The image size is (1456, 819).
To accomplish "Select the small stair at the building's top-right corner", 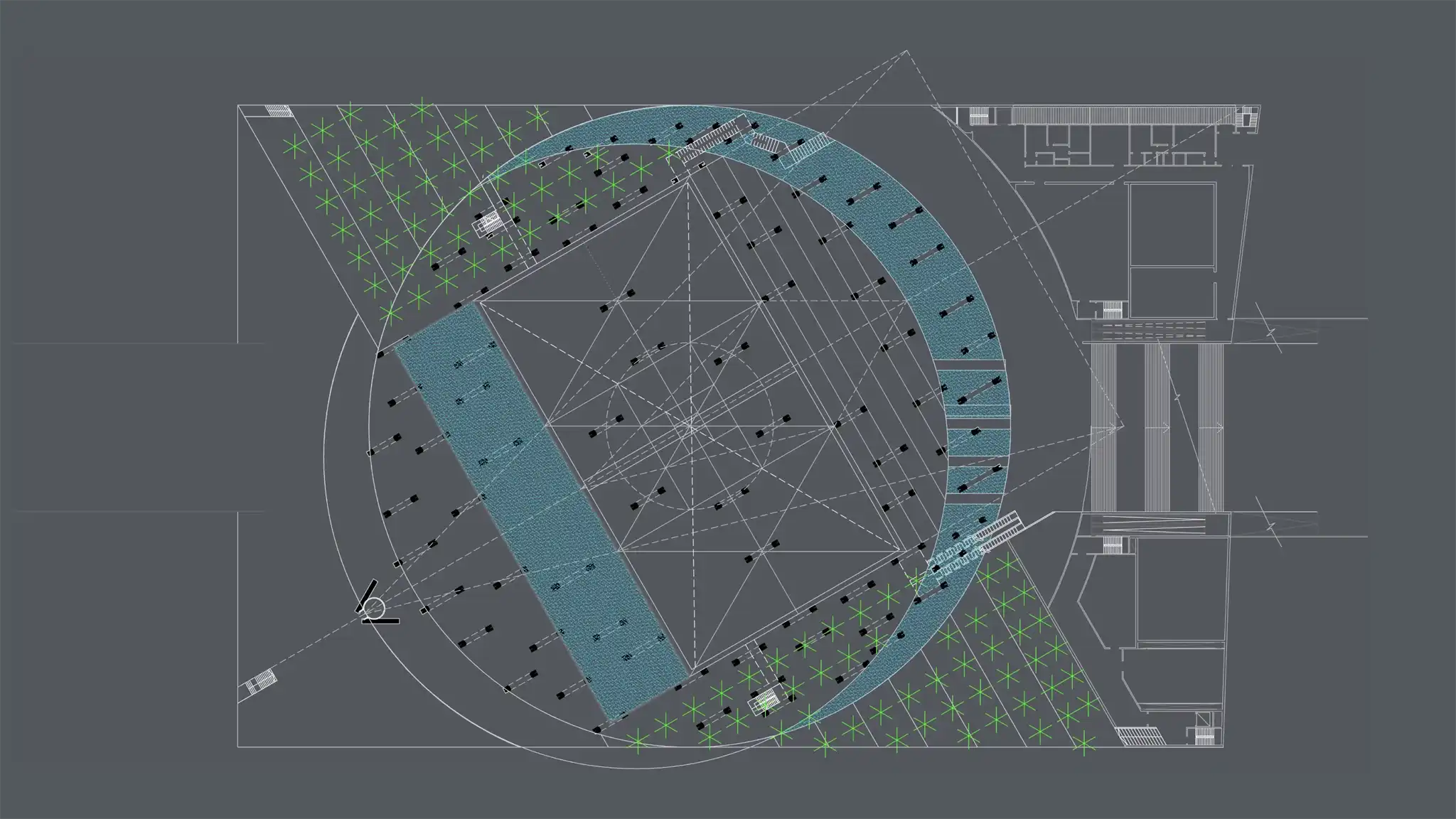I will (1246, 118).
